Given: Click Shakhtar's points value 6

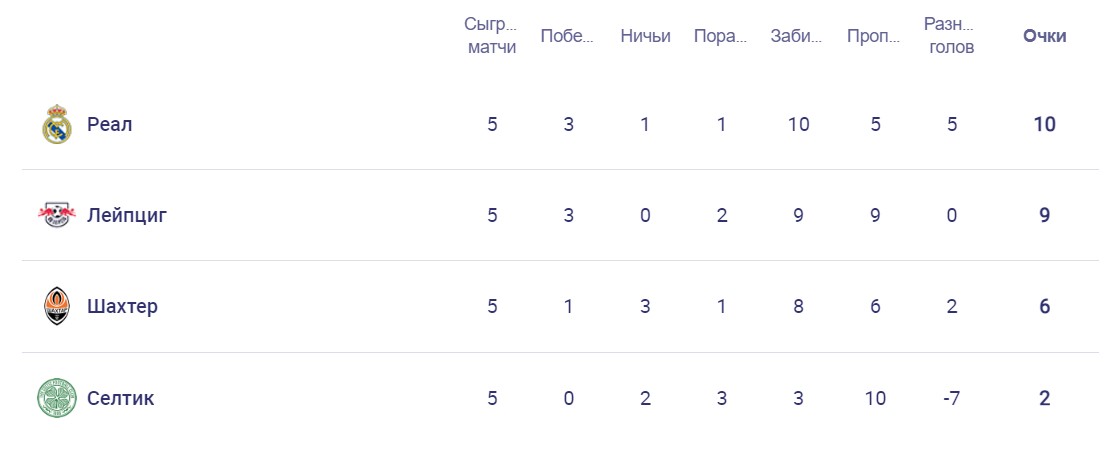Looking at the screenshot, I should point(1045,306).
